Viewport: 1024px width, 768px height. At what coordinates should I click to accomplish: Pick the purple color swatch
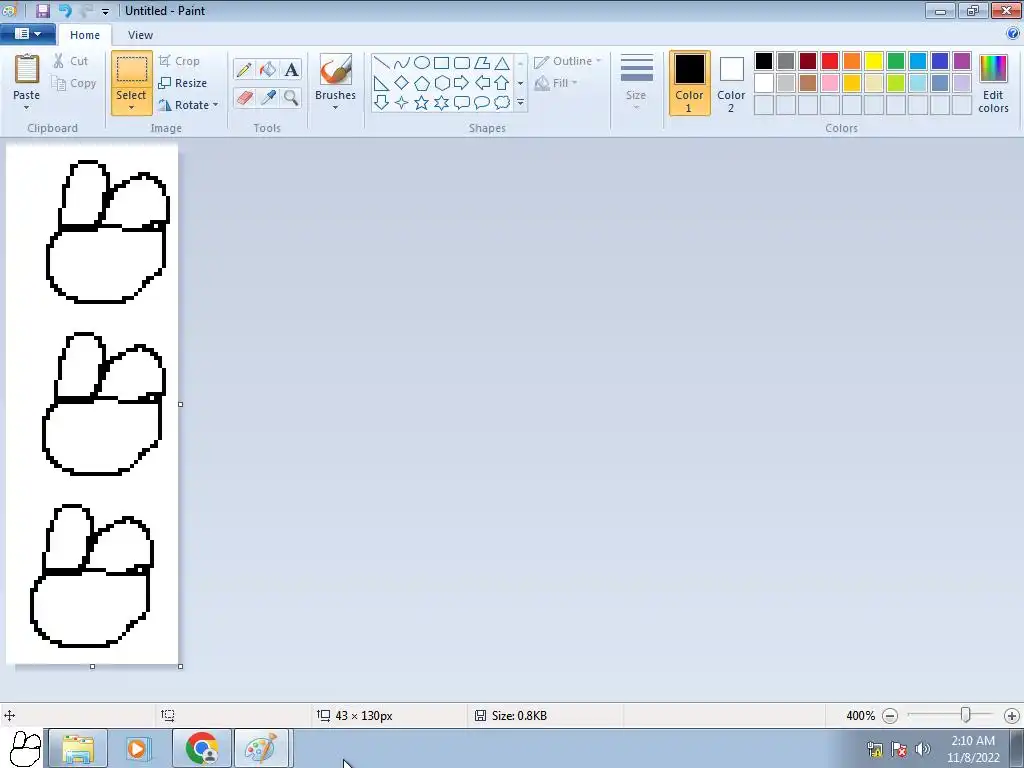click(961, 61)
